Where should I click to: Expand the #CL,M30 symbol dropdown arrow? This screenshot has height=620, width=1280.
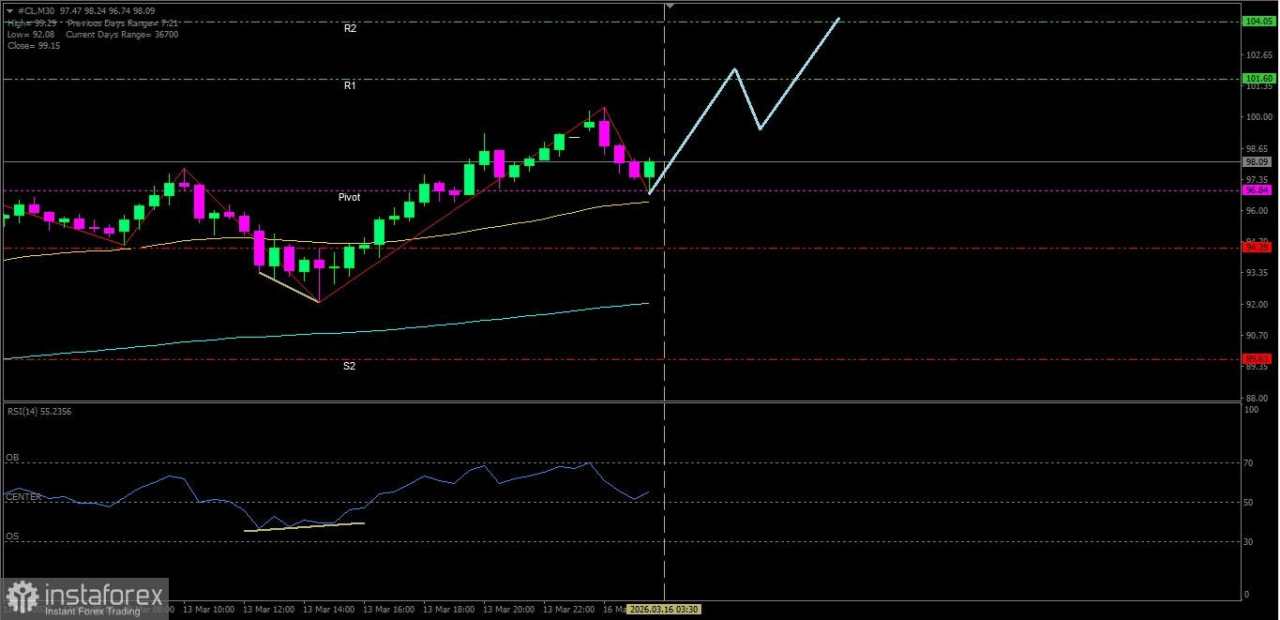(10, 10)
